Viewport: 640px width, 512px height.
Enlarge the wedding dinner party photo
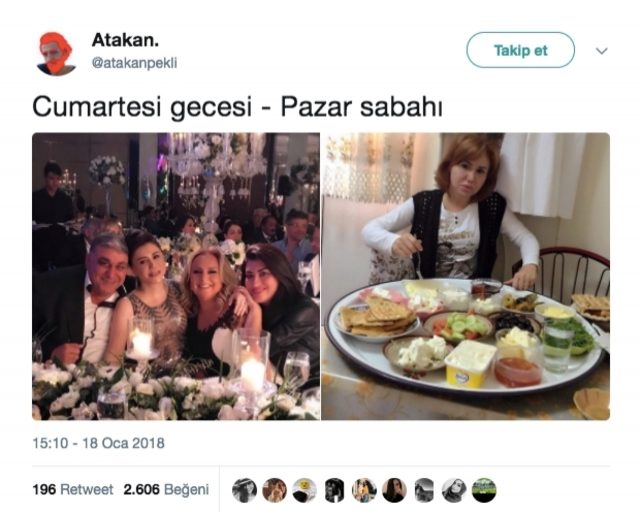tap(176, 276)
